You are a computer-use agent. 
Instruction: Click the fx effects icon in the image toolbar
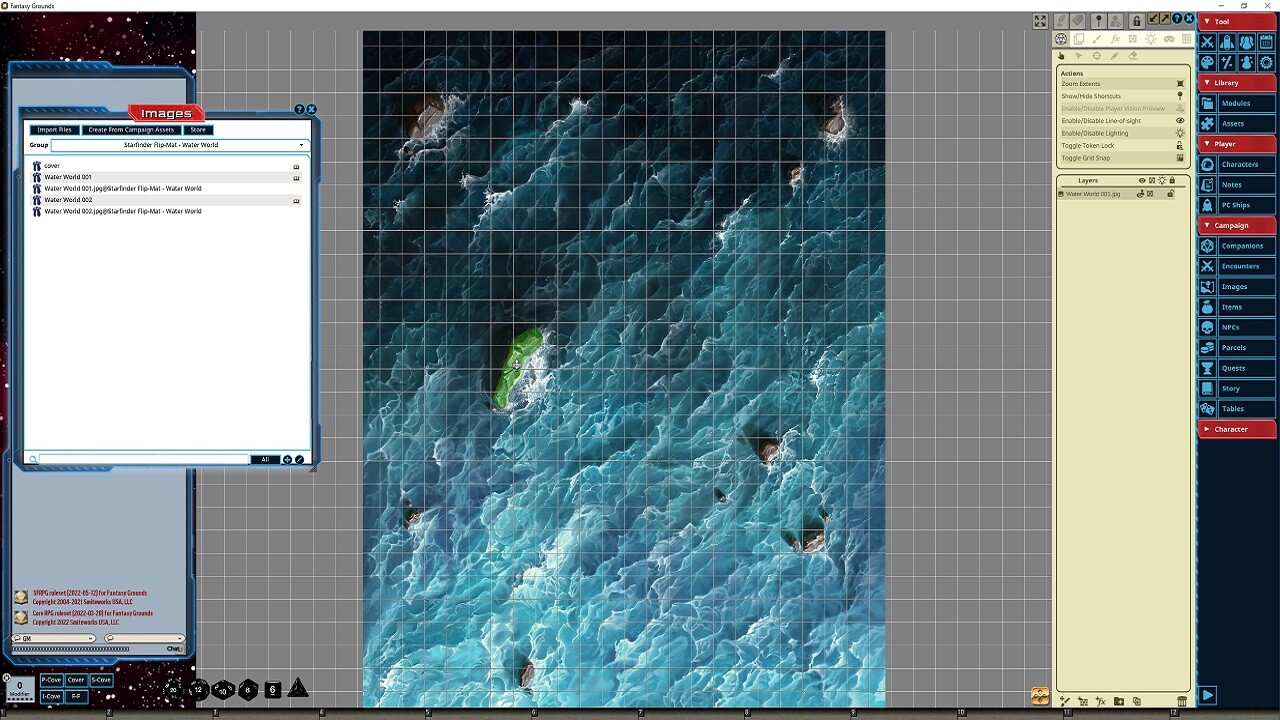1115,39
